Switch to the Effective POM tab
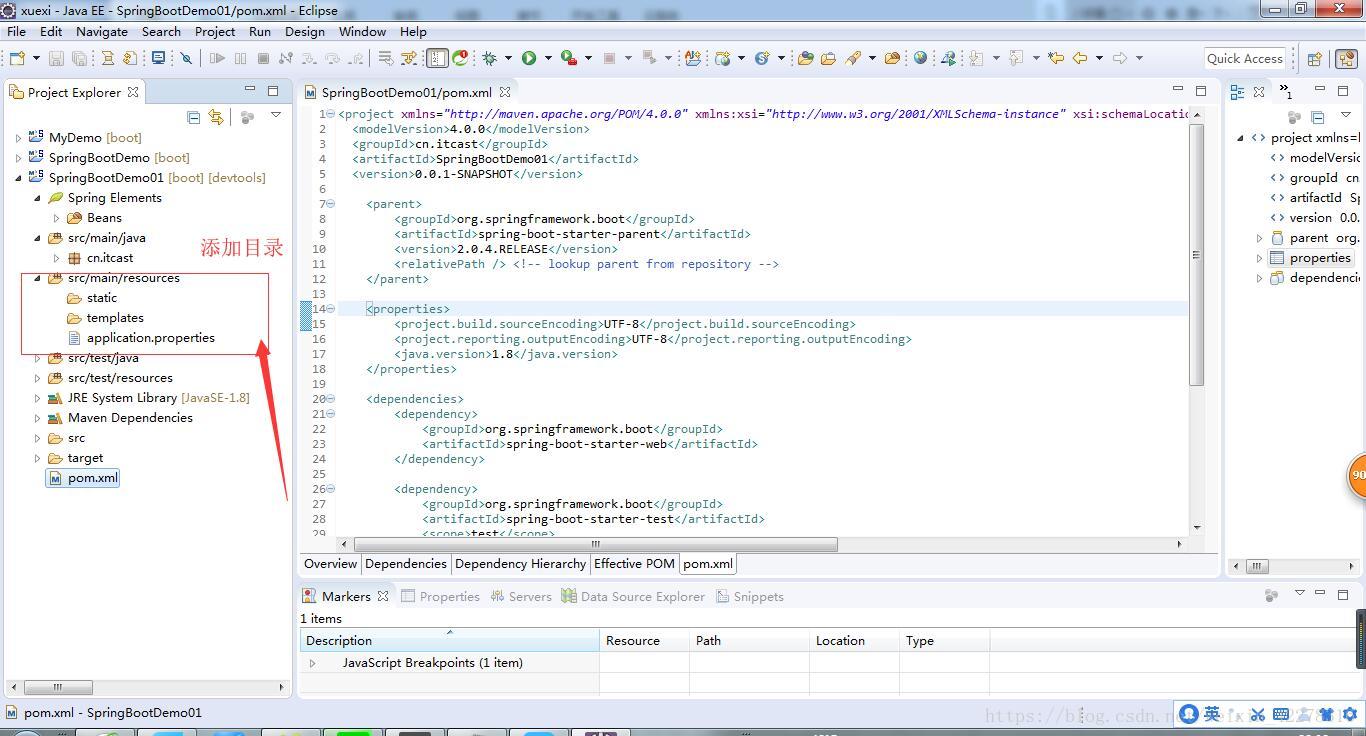This screenshot has width=1366, height=736. tap(634, 564)
